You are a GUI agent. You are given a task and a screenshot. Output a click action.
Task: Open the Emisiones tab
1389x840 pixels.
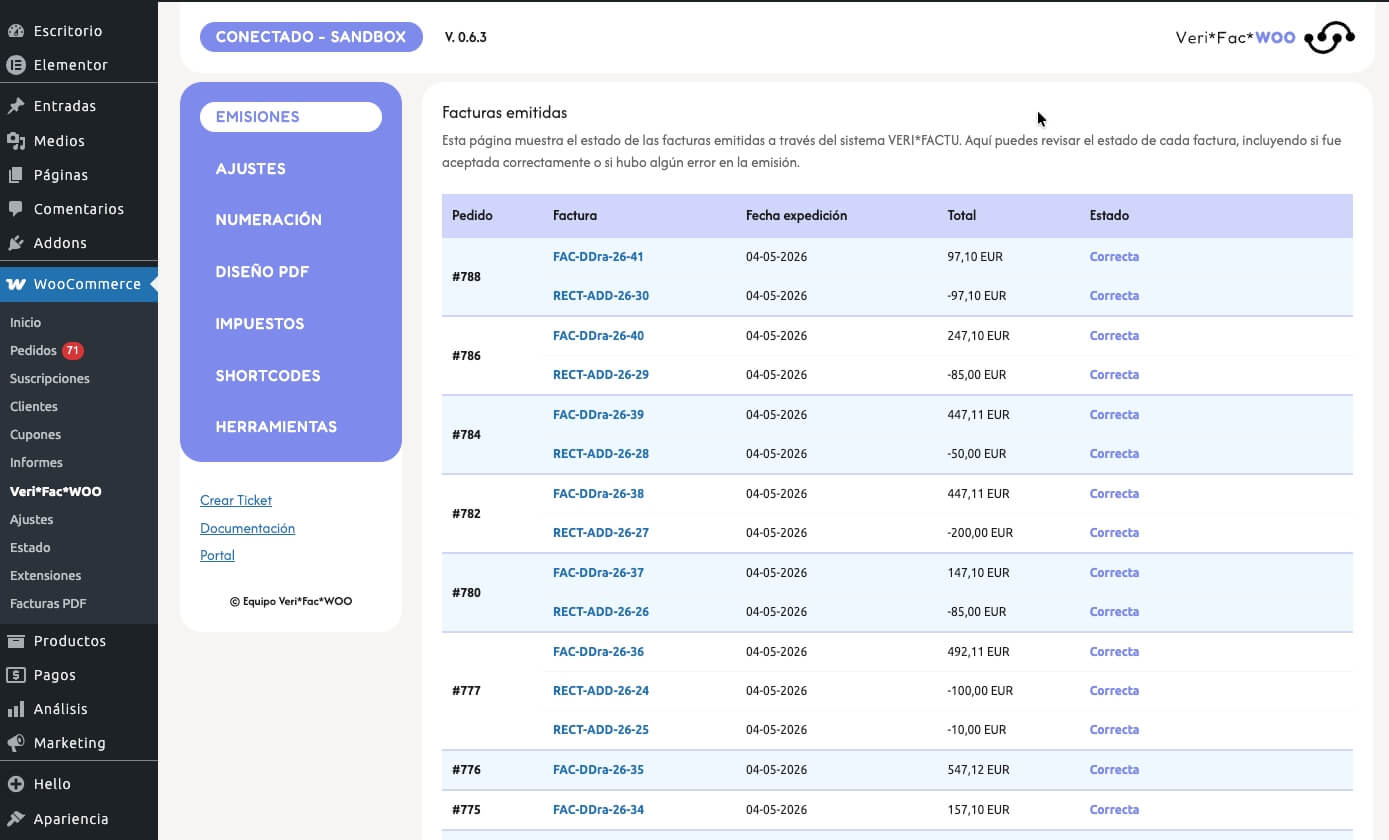pyautogui.click(x=291, y=117)
